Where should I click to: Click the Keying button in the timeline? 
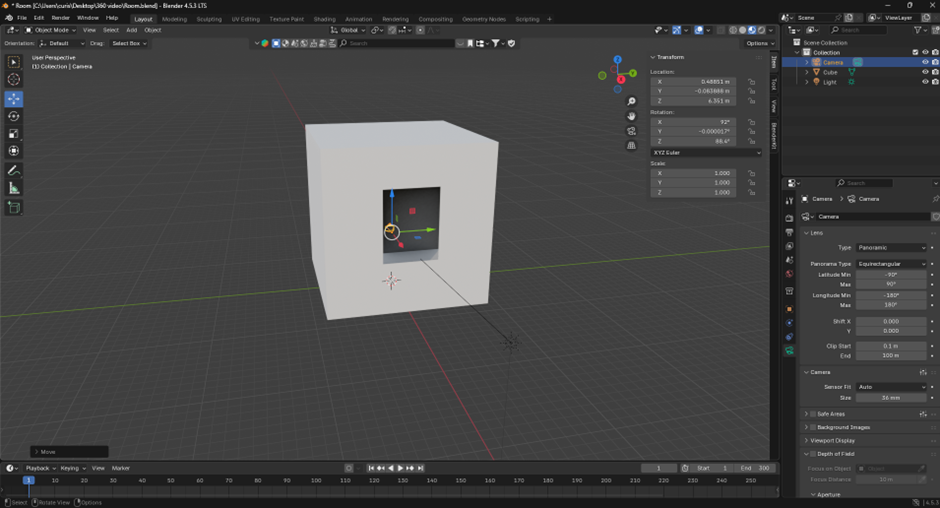(70, 468)
